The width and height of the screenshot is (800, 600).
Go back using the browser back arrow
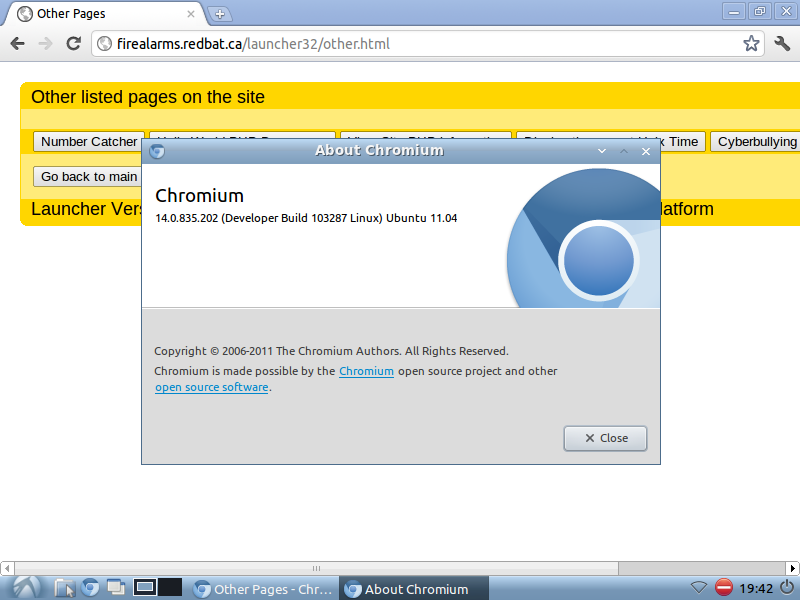coord(17,43)
